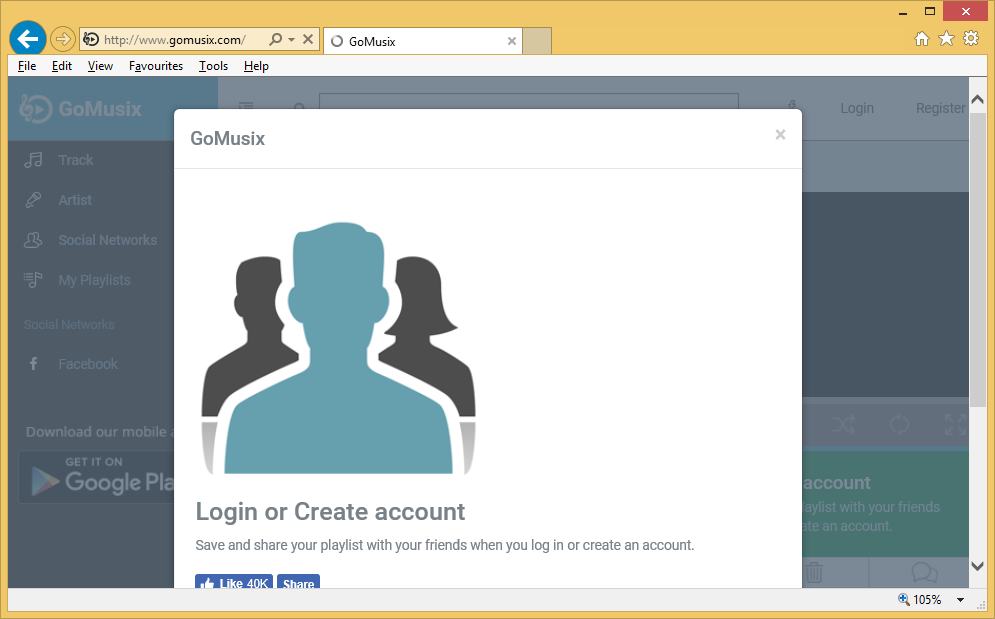Click the Facebook Share button
995x619 pixels.
298,583
